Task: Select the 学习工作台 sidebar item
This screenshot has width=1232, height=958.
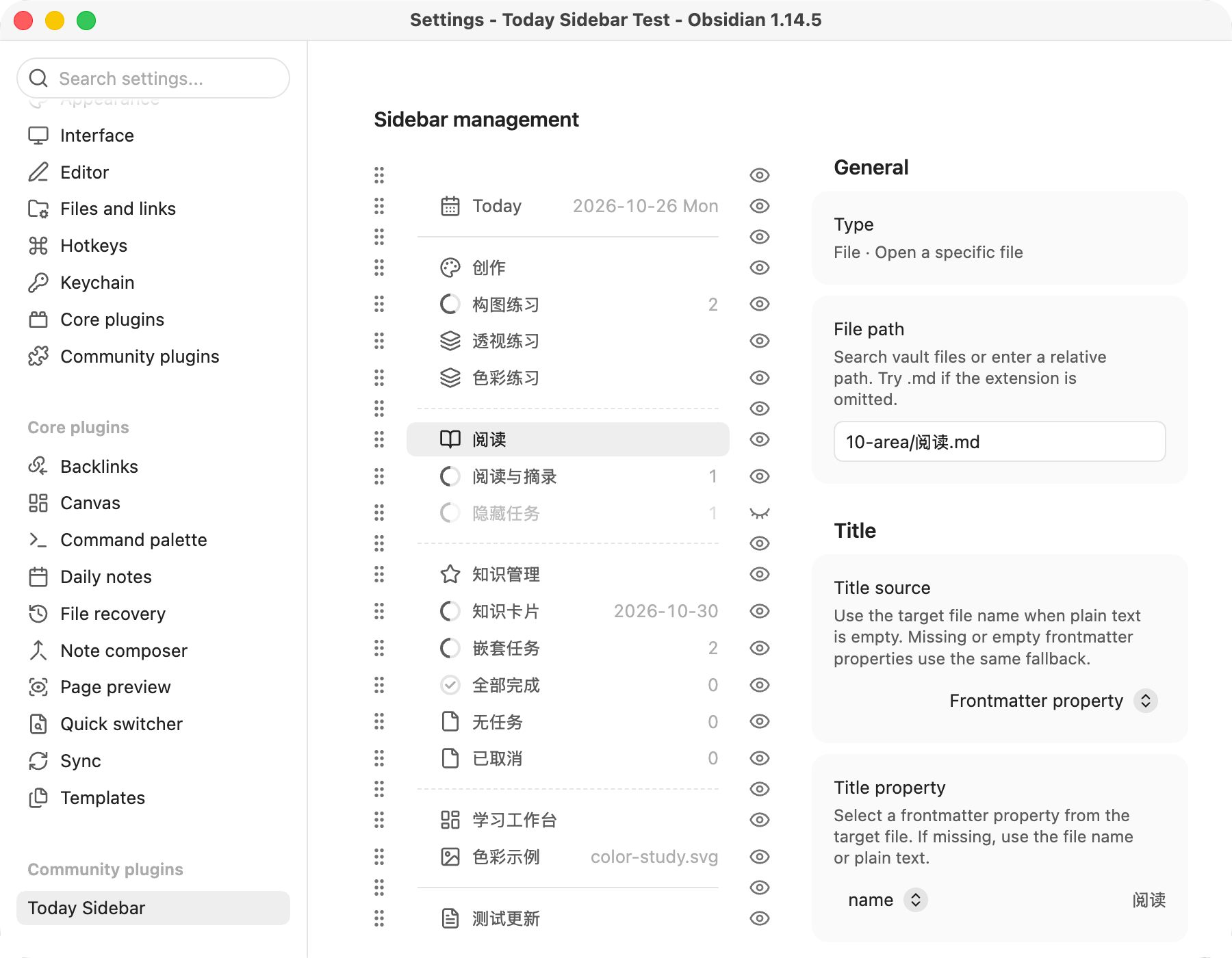Action: 568,820
